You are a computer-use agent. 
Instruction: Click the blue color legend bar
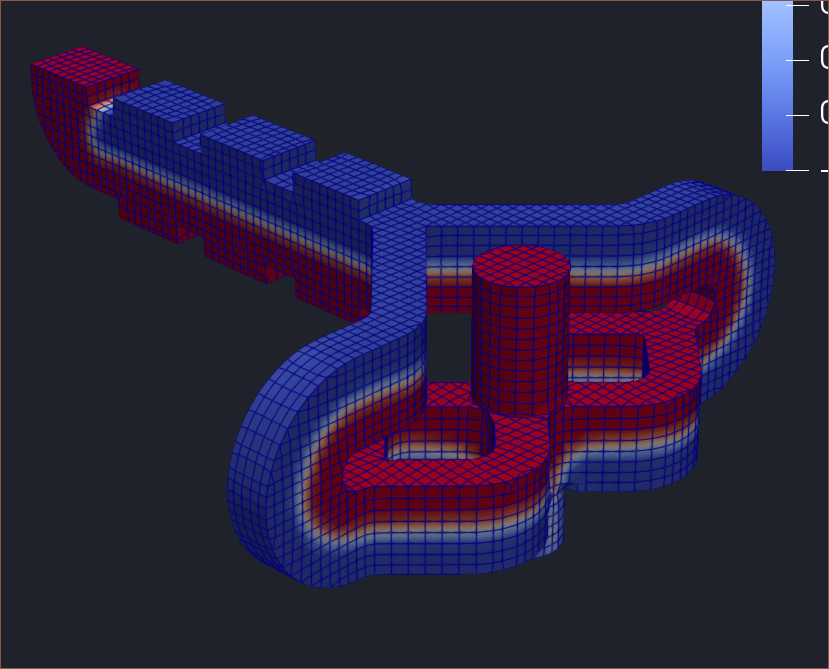click(777, 85)
